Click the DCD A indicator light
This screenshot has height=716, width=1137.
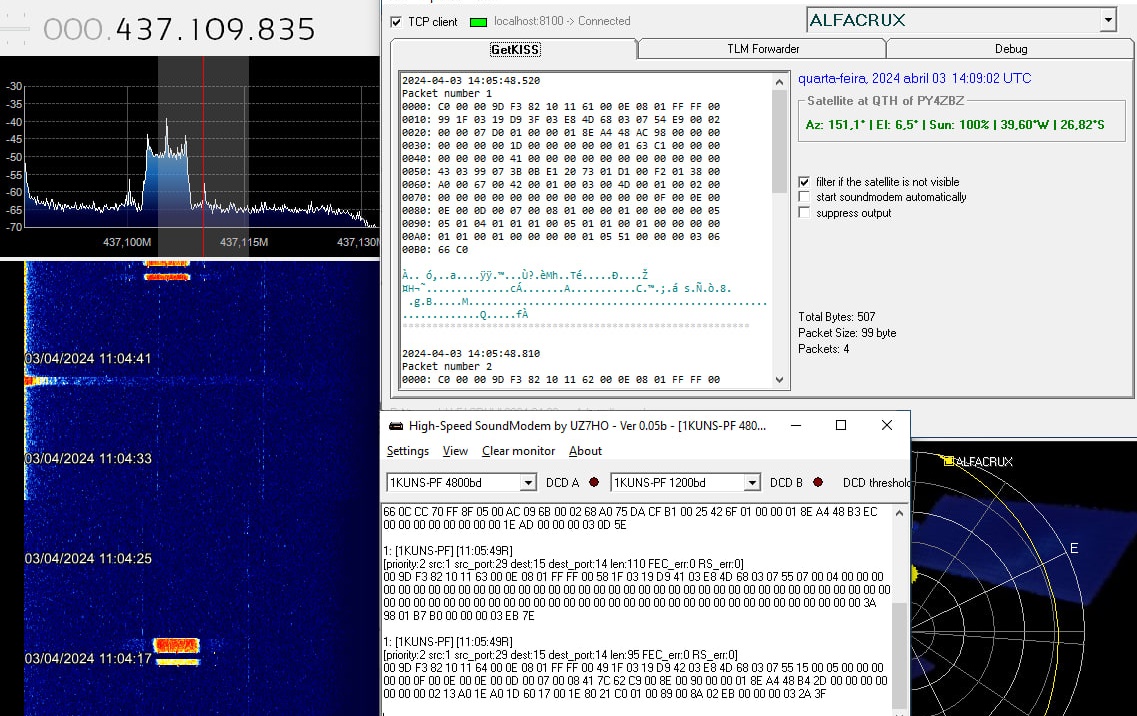(x=594, y=482)
